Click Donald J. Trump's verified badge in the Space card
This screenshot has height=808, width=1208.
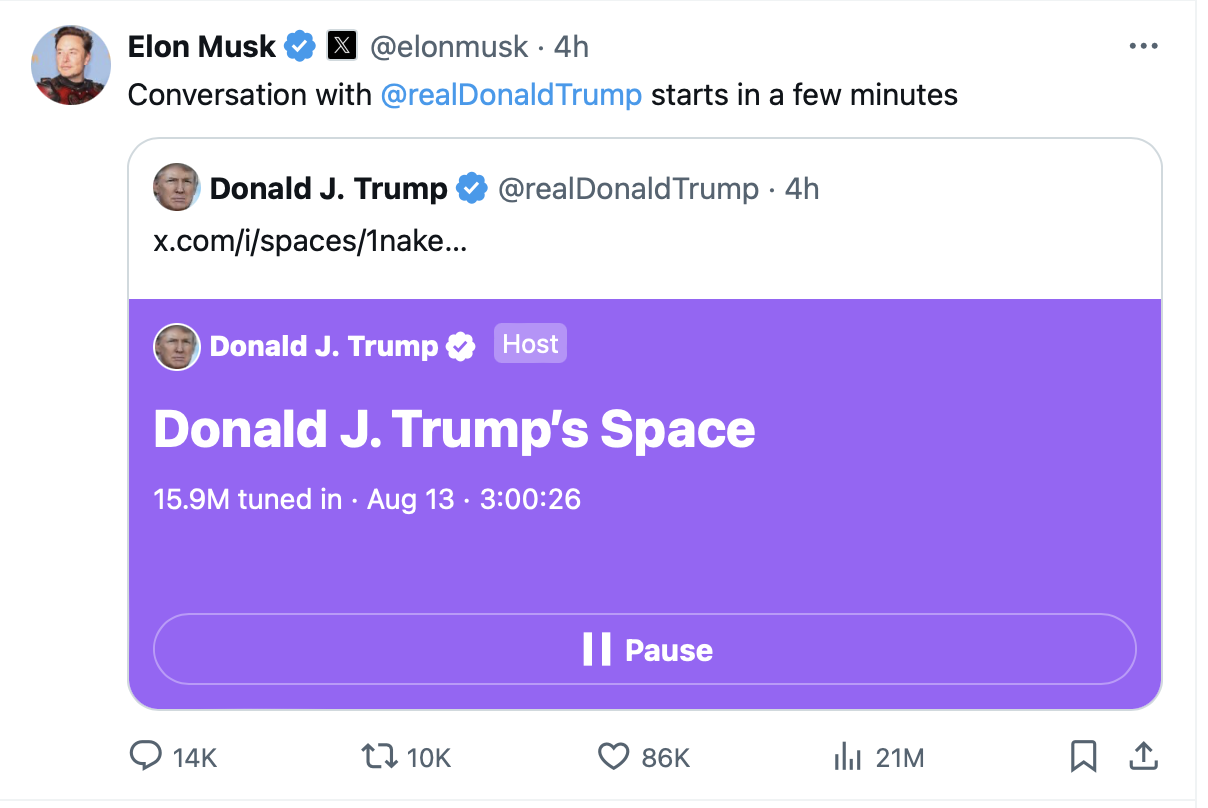point(461,347)
